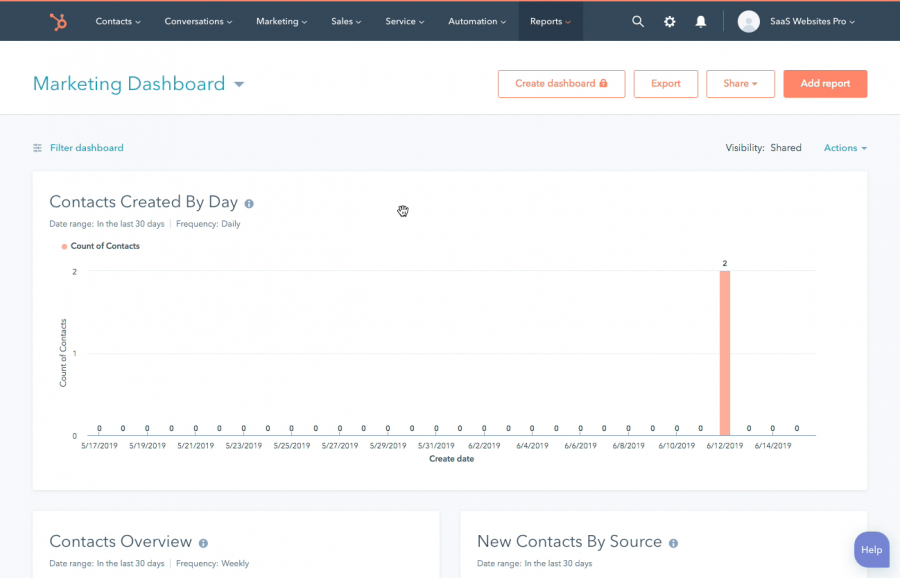Click the info icon on Contacts Overview
The height and width of the screenshot is (578, 900).
pos(203,542)
